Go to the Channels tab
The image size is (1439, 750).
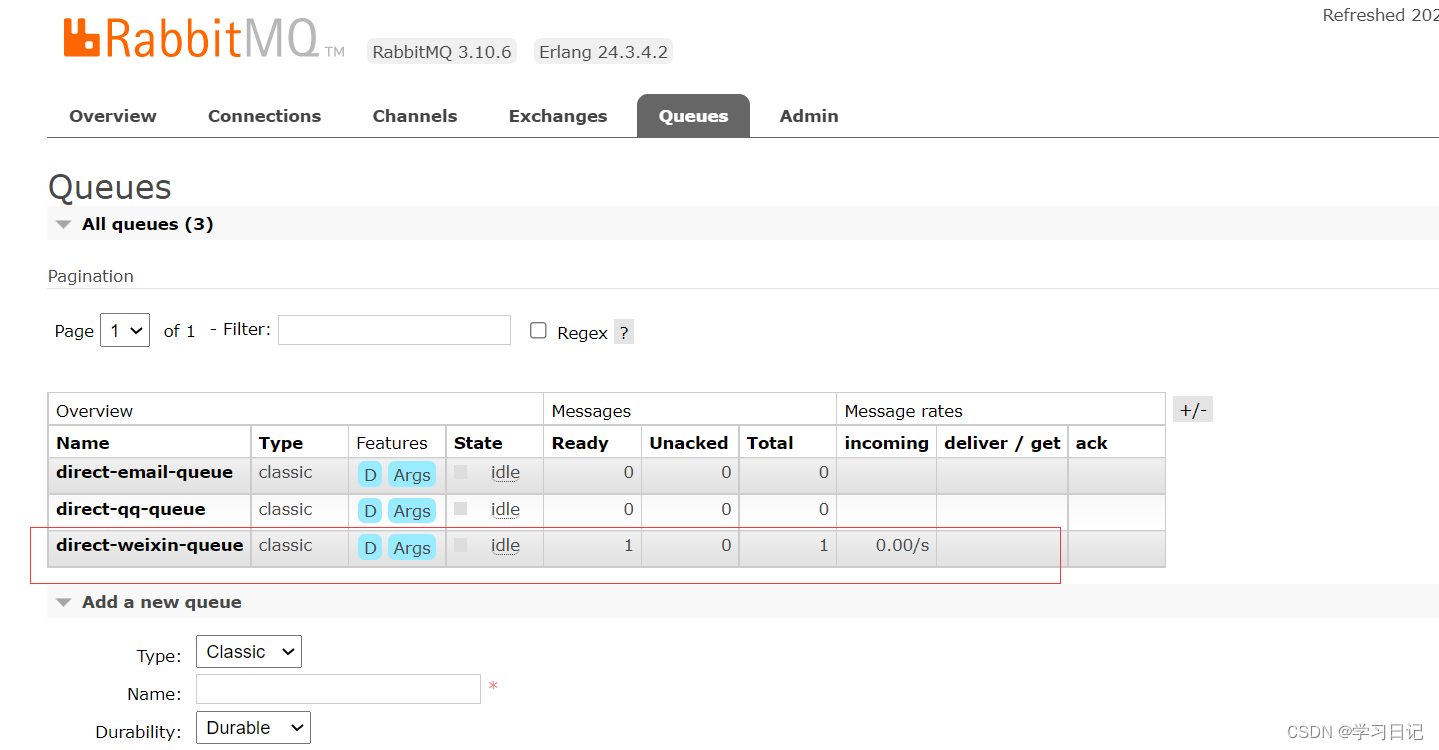415,116
